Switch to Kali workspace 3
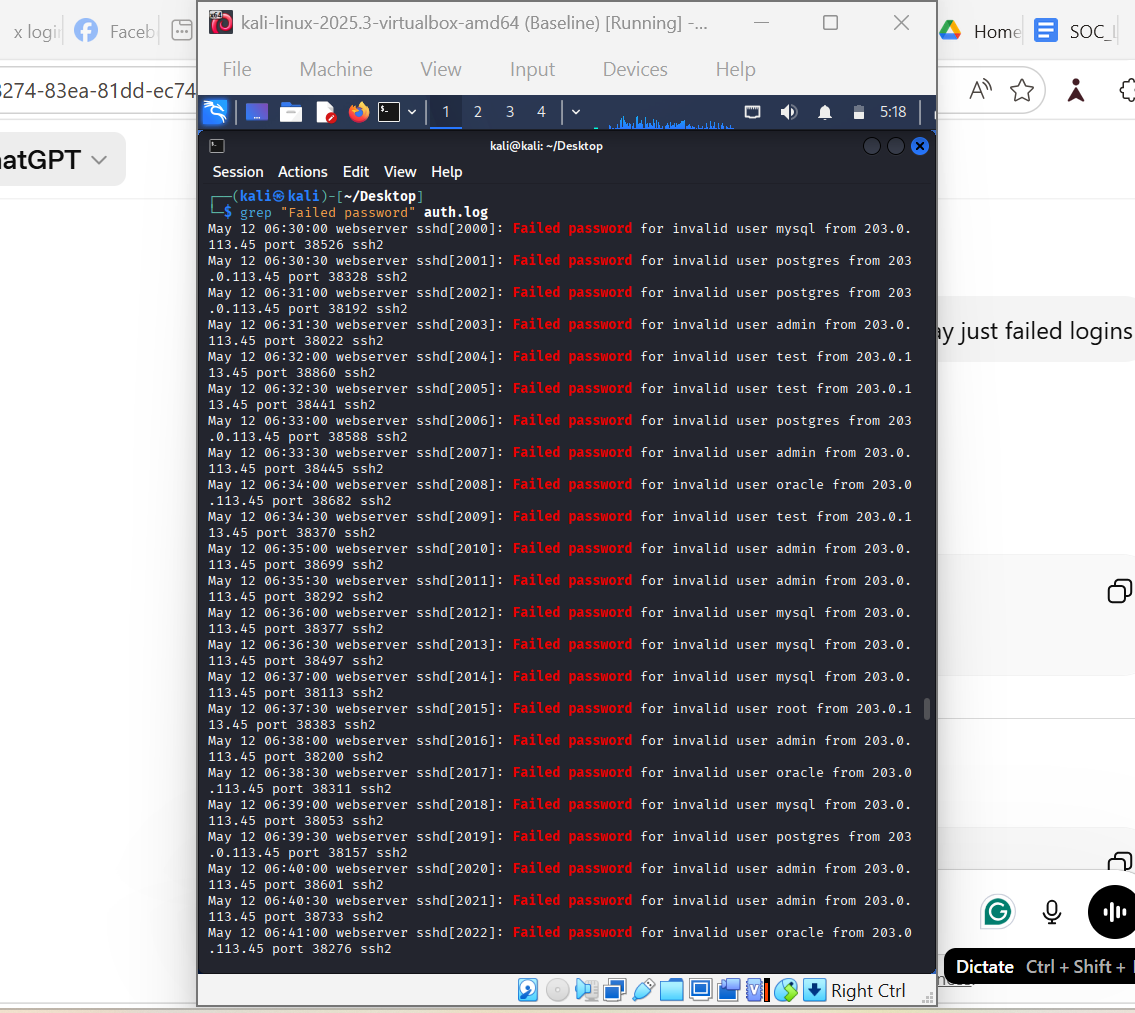Viewport: 1135px width, 1013px height. point(510,112)
